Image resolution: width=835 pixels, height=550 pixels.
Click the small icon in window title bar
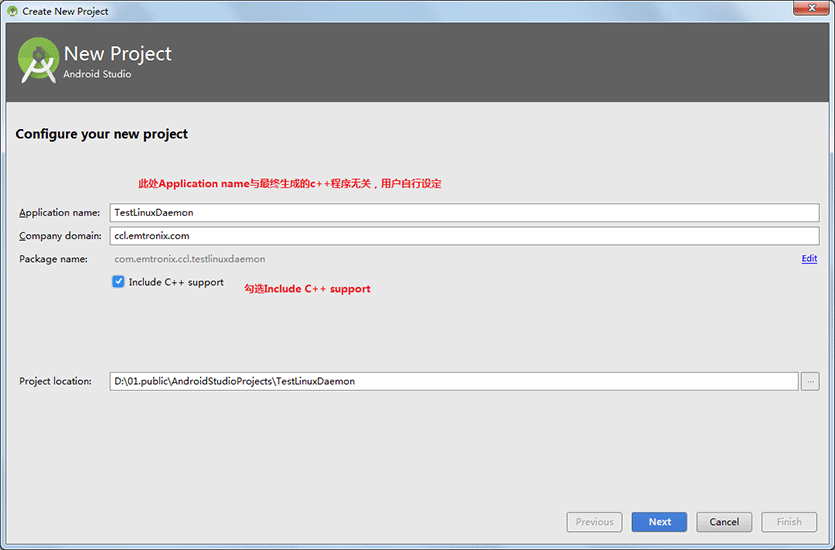(12, 11)
